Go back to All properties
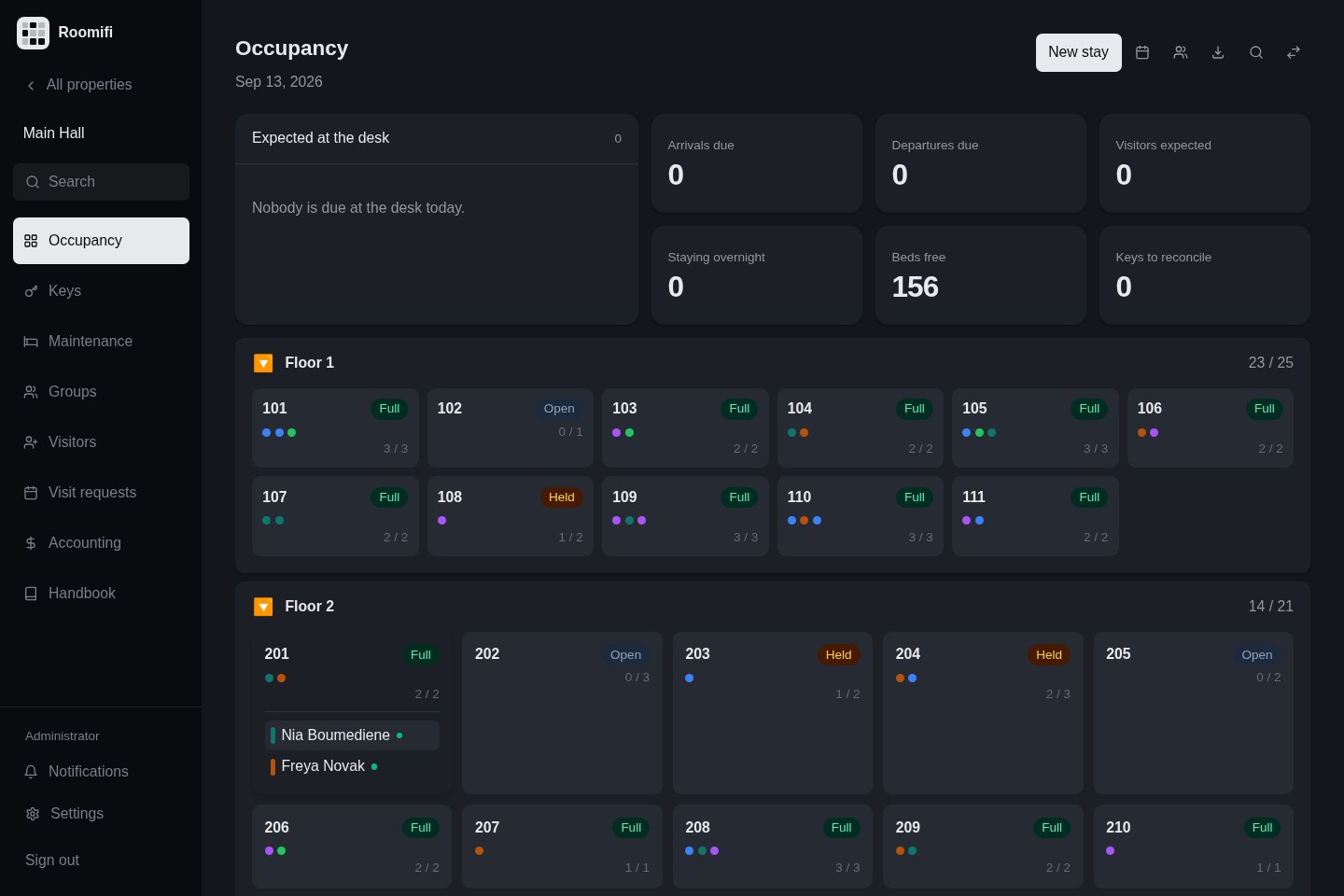This screenshot has width=1344, height=896. coord(78,85)
